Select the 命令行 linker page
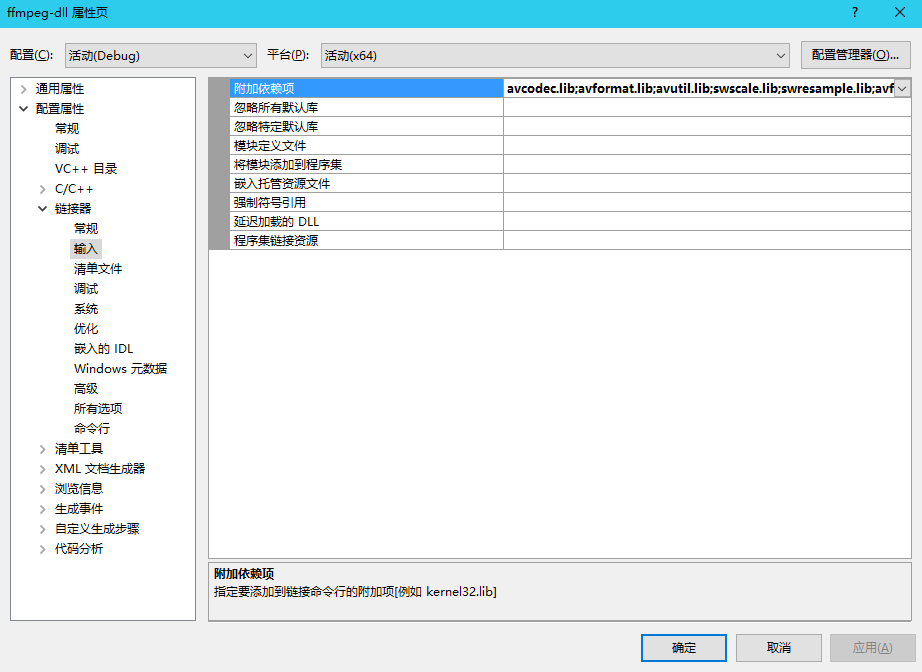This screenshot has height=672, width=922. [x=92, y=429]
